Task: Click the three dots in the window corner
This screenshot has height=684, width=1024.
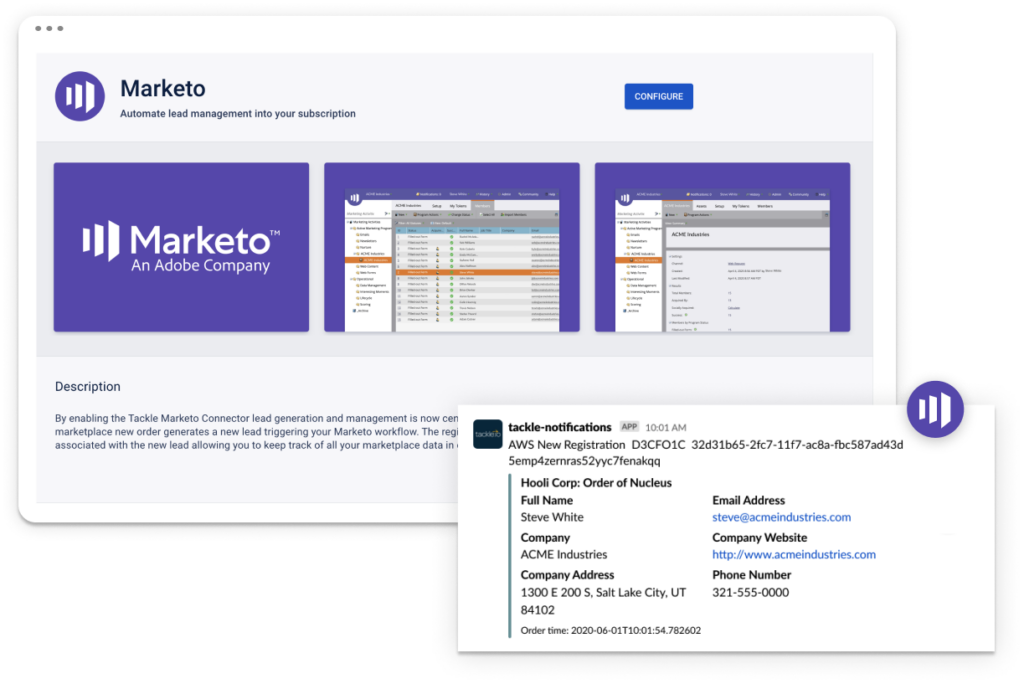Action: click(49, 28)
